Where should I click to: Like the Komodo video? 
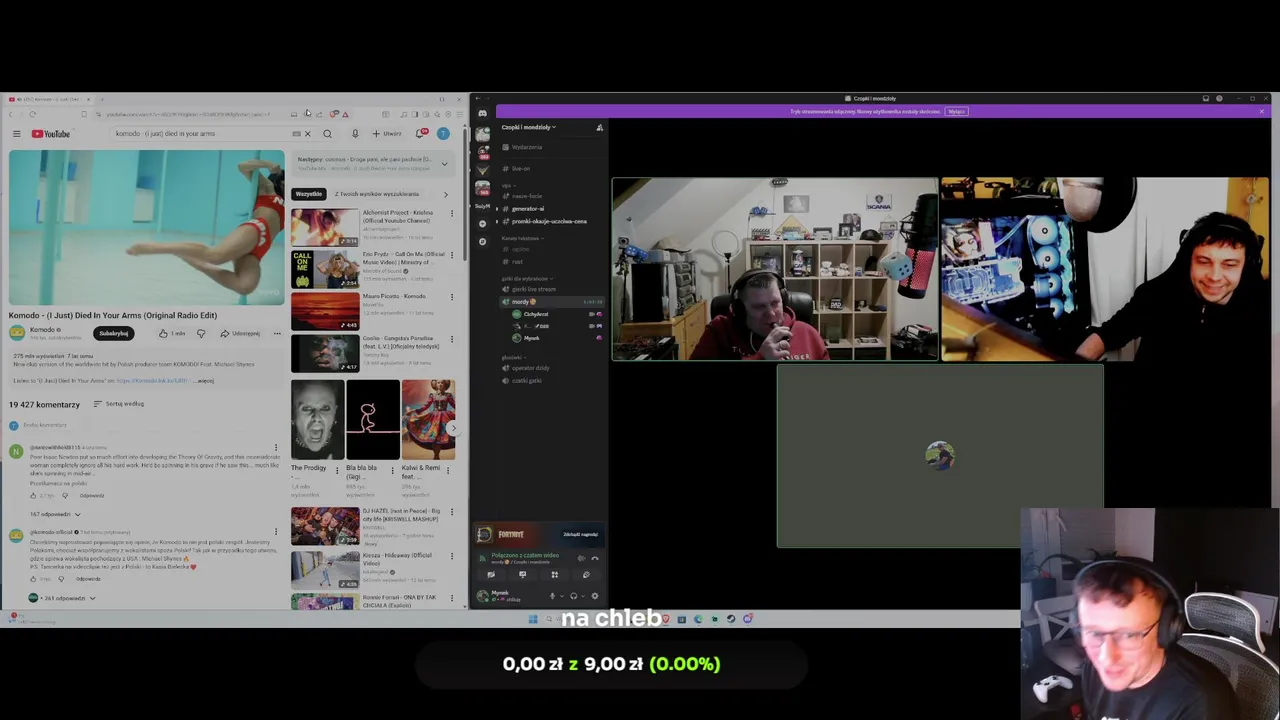(172, 333)
